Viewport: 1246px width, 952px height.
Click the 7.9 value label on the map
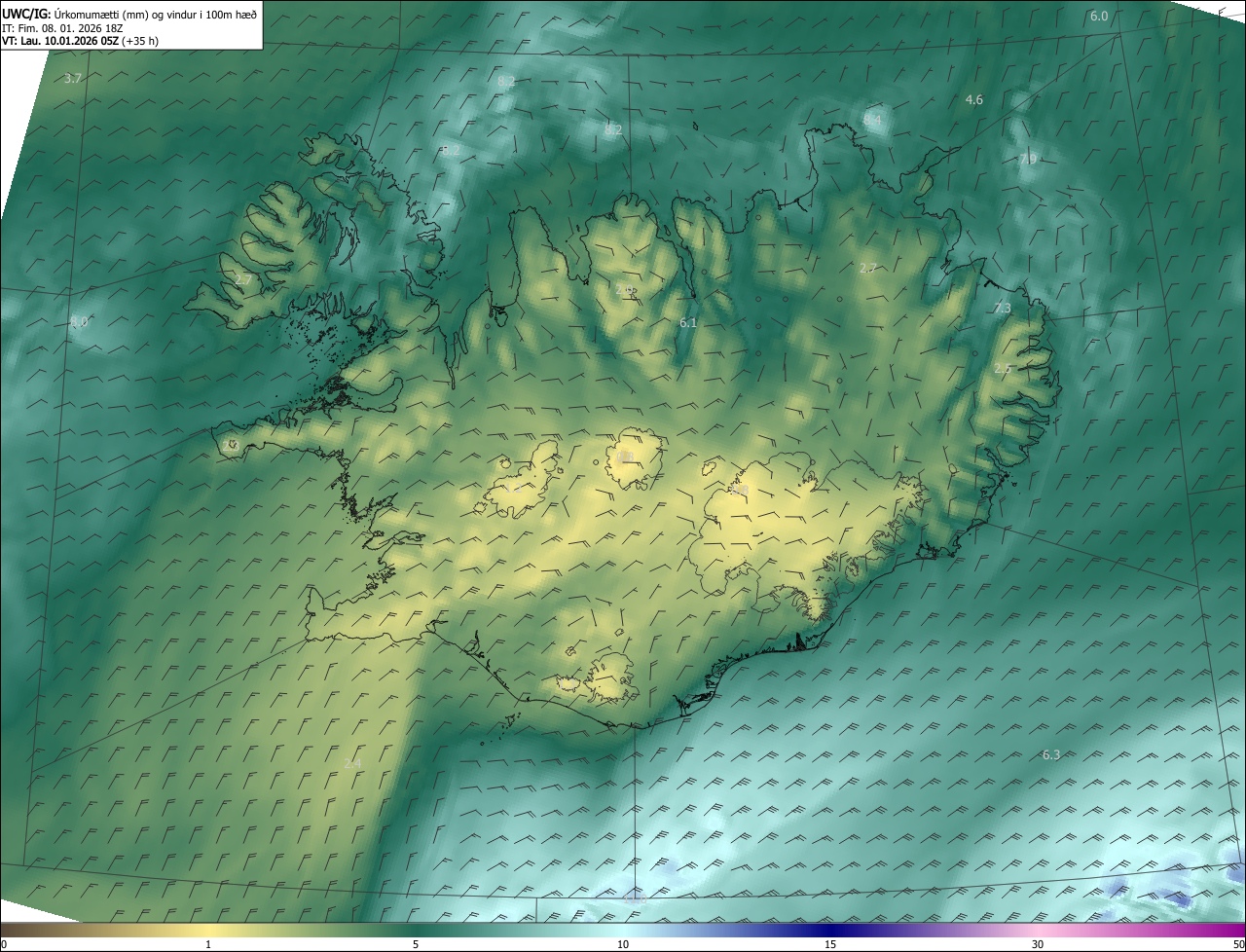(x=1028, y=159)
